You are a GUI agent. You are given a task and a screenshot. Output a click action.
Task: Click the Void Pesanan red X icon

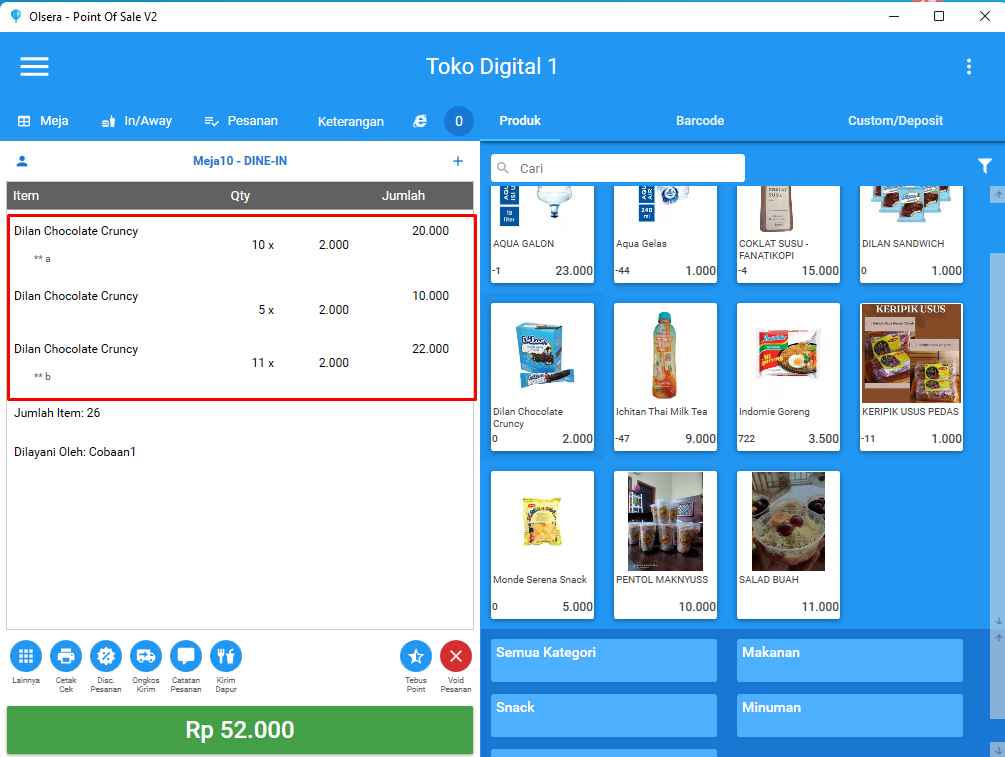[x=456, y=656]
